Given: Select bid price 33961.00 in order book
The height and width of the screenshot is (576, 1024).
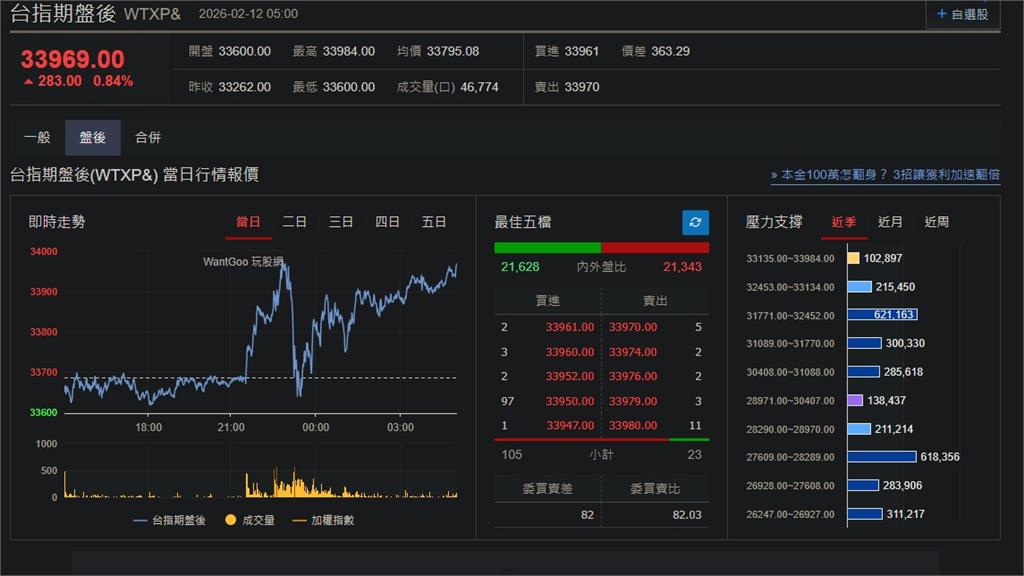Looking at the screenshot, I should (x=570, y=327).
